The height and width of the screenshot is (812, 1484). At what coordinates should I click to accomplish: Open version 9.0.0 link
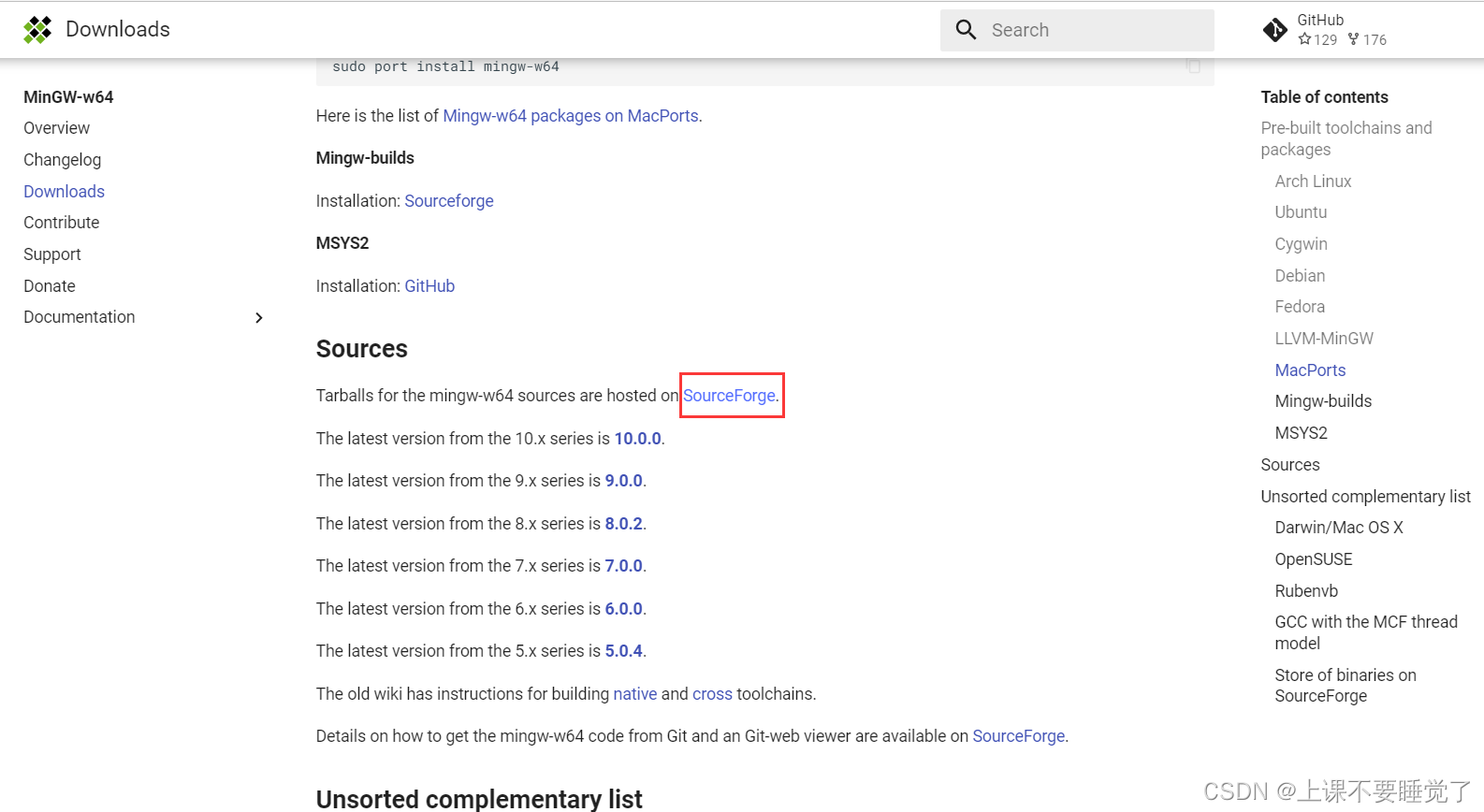pos(623,481)
